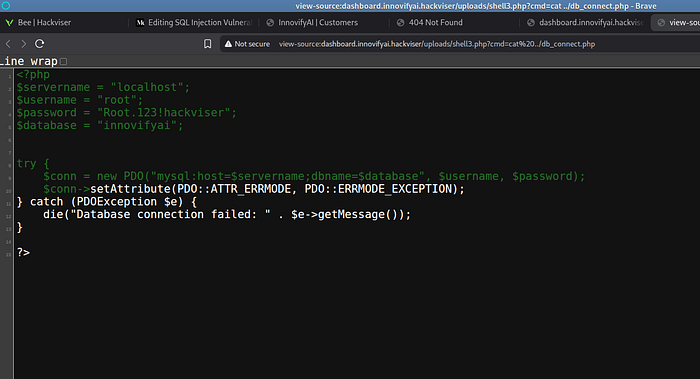Screen dimensions: 700x379
Task: Switch to Bee | Hackviser tab
Action: [64, 22]
